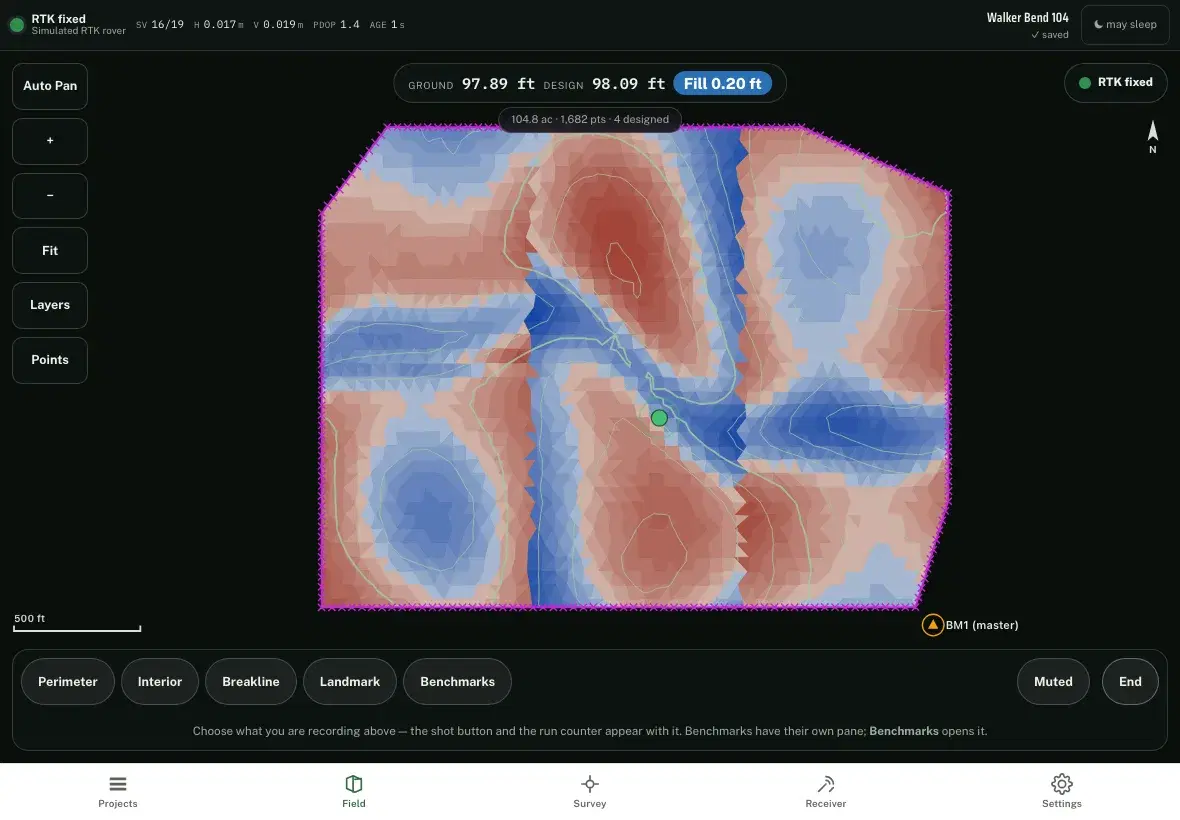Image resolution: width=1180 pixels, height=820 pixels.
Task: Toggle the Muted audio button
Action: click(x=1053, y=682)
